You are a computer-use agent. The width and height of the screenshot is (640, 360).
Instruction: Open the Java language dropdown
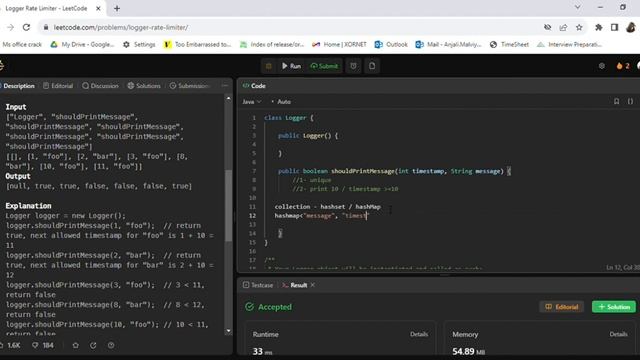pos(251,102)
